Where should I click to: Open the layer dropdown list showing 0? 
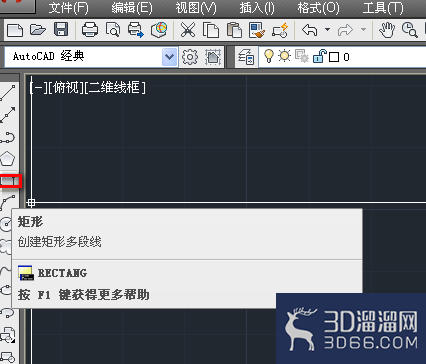pos(342,57)
